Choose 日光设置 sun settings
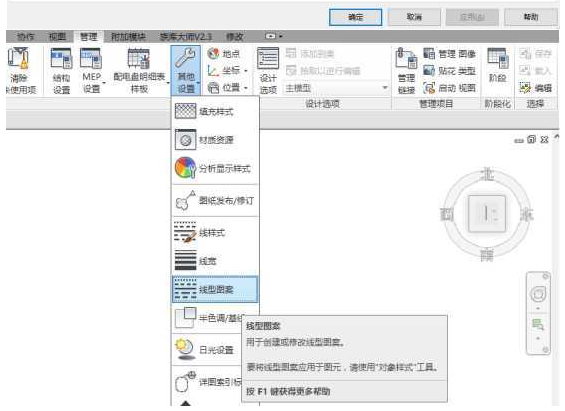Screen dimensions: 565x411 coord(207,349)
